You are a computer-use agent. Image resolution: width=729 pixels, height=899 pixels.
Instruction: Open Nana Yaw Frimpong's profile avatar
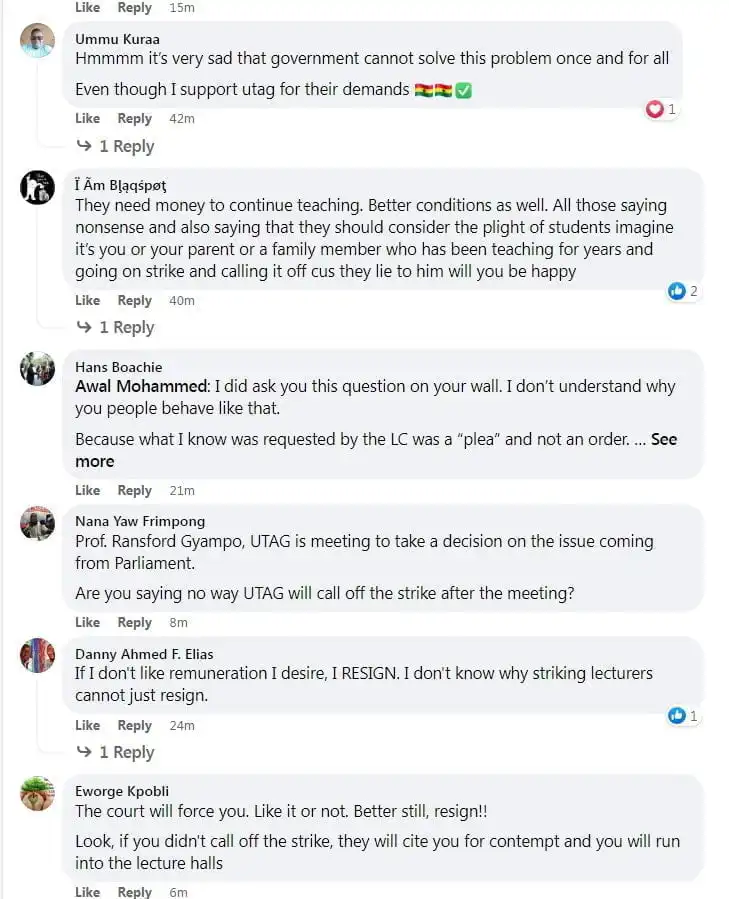pos(37,523)
